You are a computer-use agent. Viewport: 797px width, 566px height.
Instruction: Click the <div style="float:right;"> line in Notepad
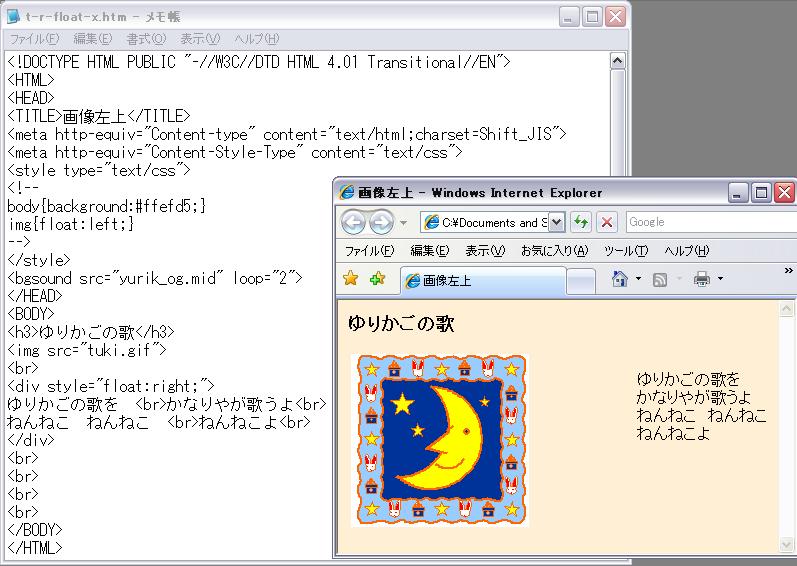coord(111,386)
